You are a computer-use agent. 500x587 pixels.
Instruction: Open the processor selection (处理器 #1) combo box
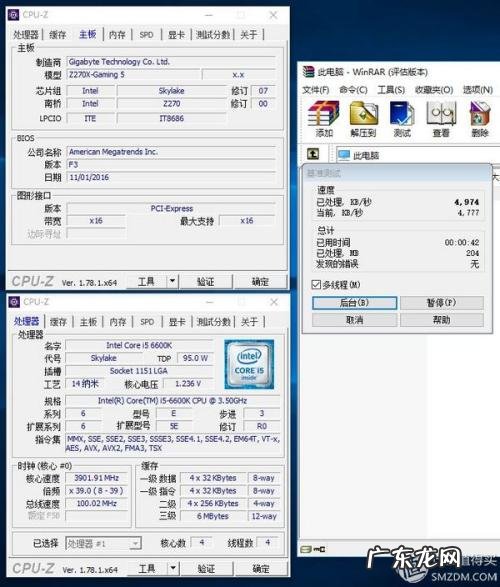point(103,543)
